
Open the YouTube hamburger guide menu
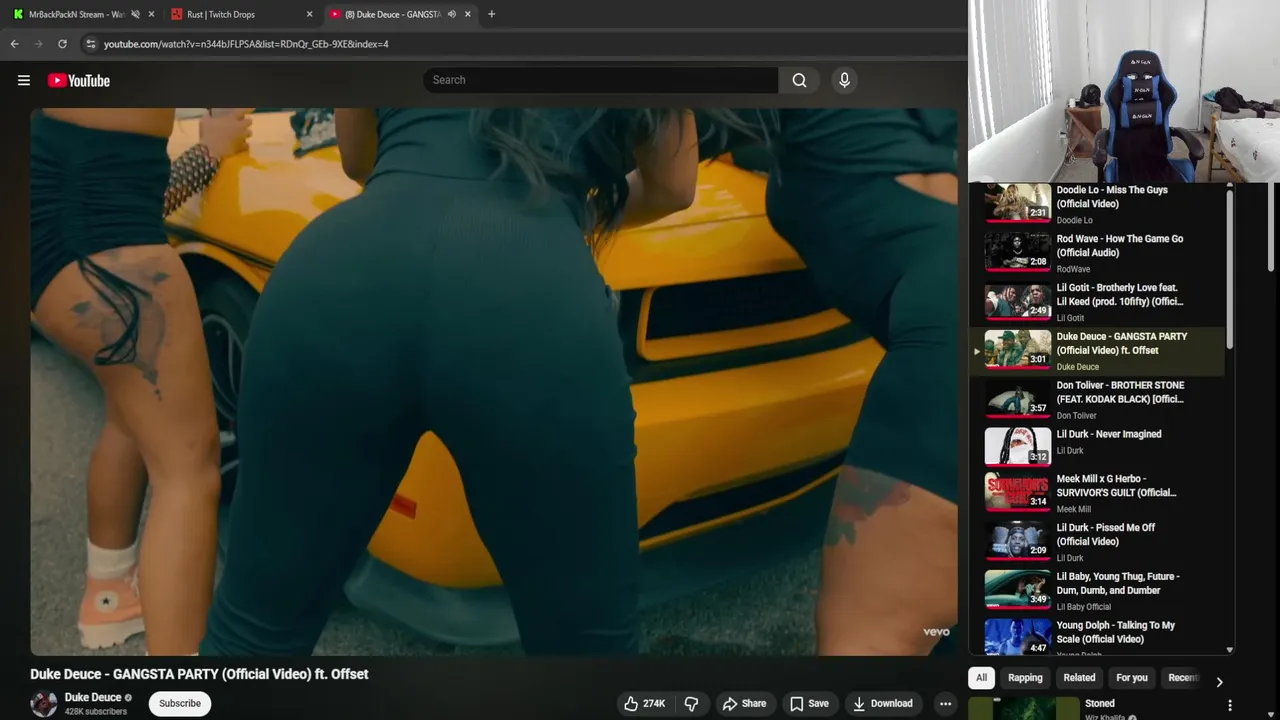pyautogui.click(x=24, y=80)
